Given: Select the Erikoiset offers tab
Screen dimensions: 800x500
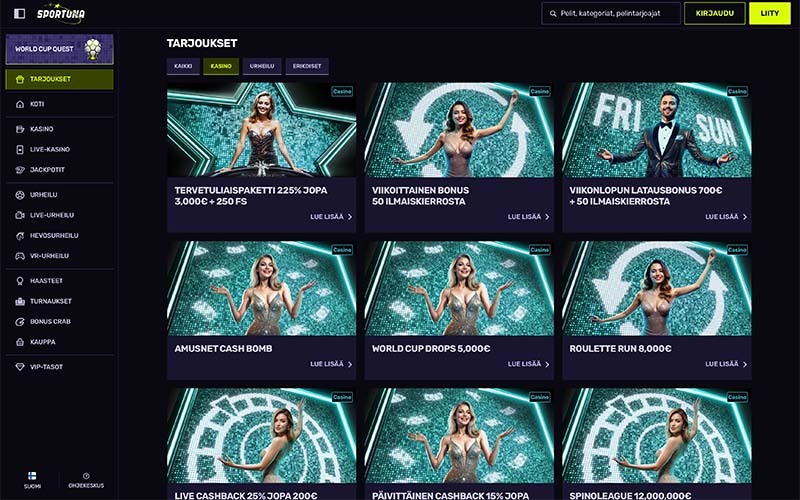Looking at the screenshot, I should (x=307, y=66).
